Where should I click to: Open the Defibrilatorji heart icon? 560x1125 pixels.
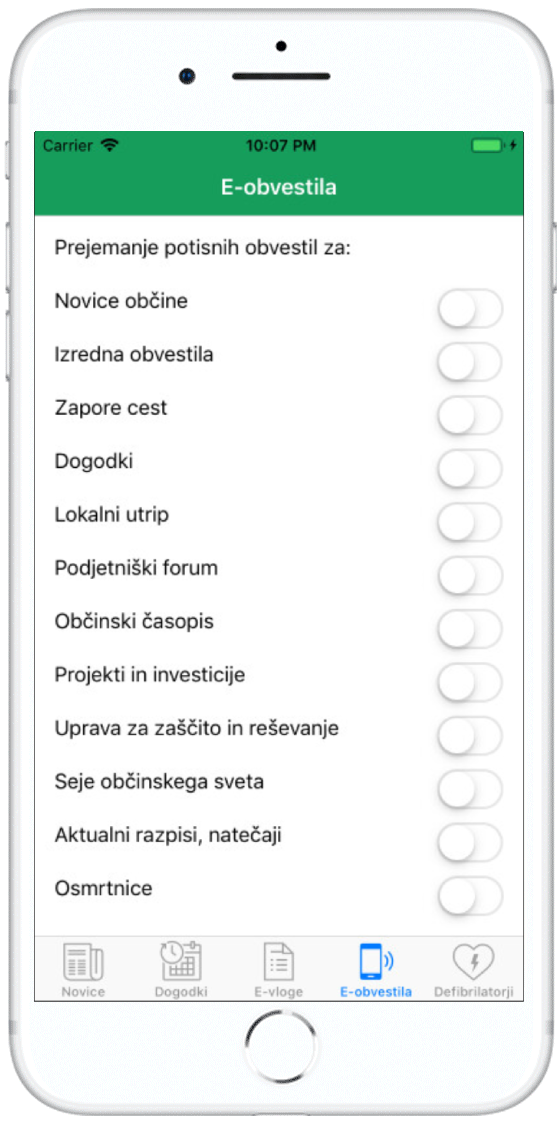click(x=473, y=963)
